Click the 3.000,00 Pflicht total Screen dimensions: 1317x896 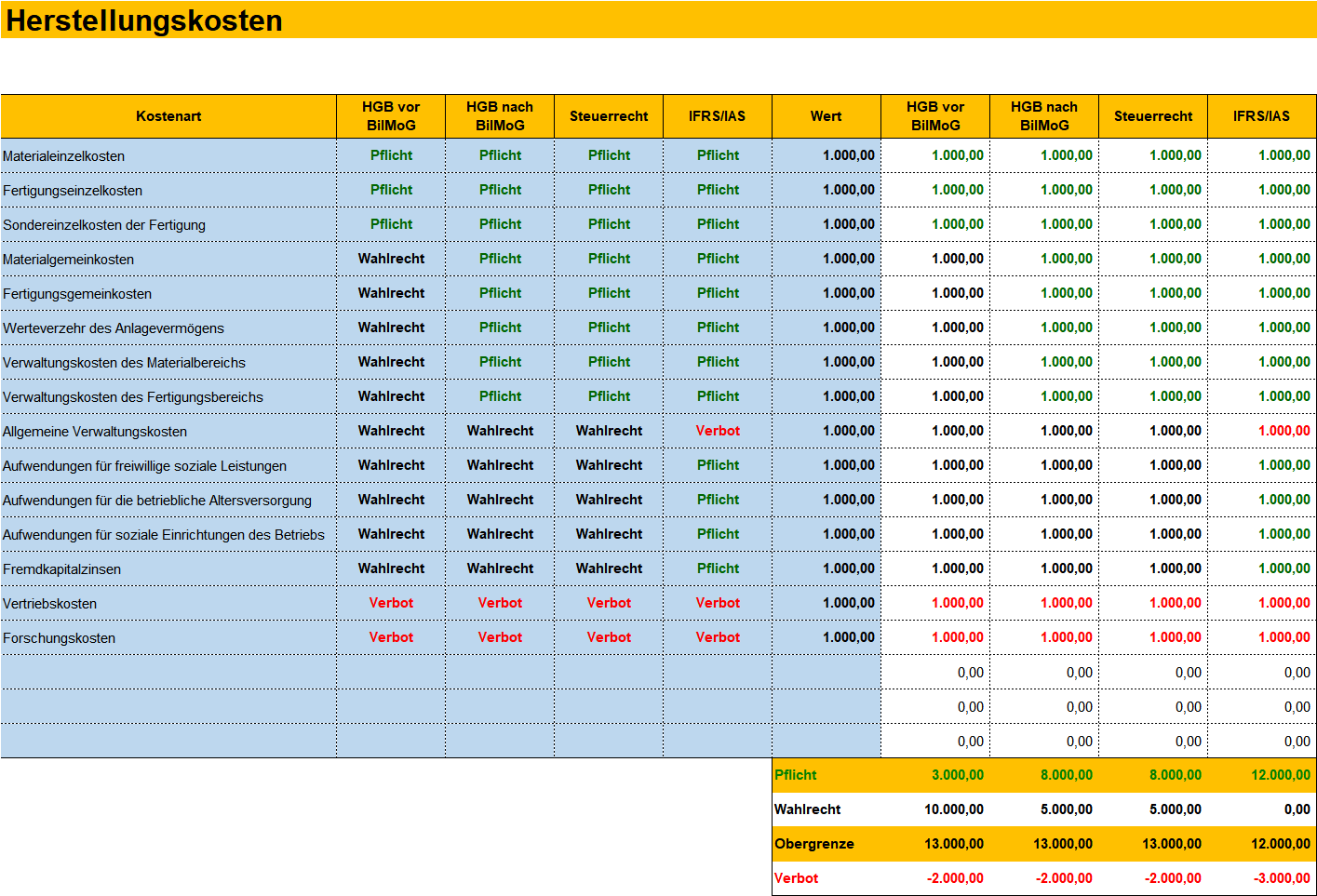tap(958, 775)
